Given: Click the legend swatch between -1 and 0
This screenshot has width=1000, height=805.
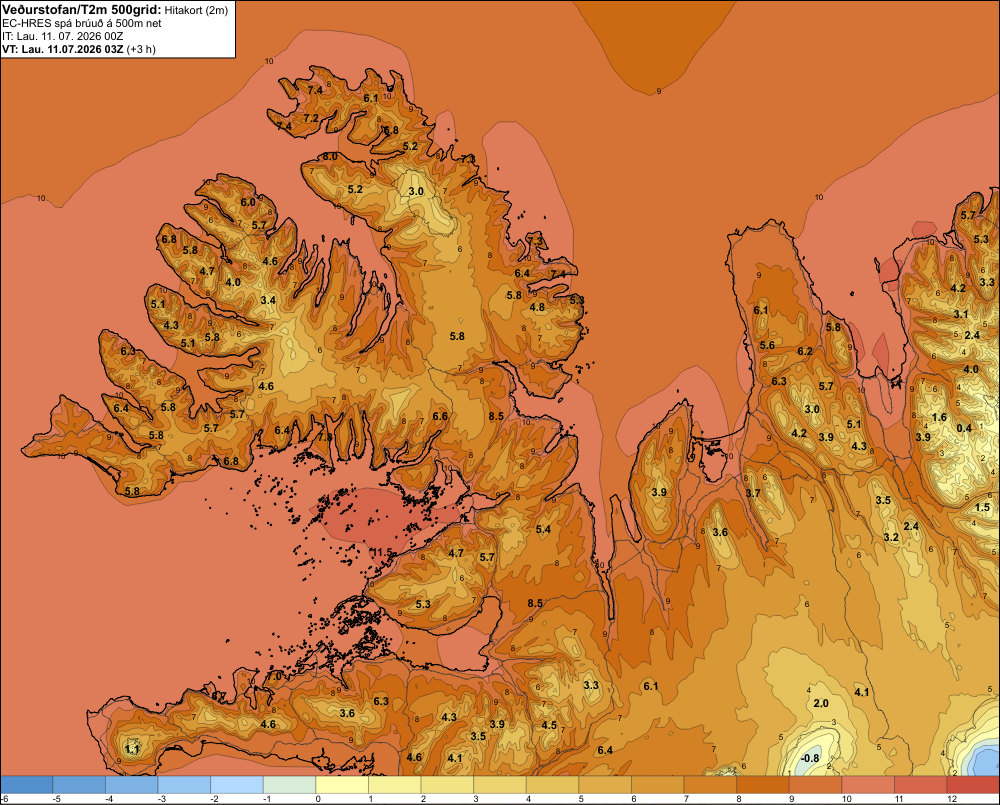Looking at the screenshot, I should (290, 785).
